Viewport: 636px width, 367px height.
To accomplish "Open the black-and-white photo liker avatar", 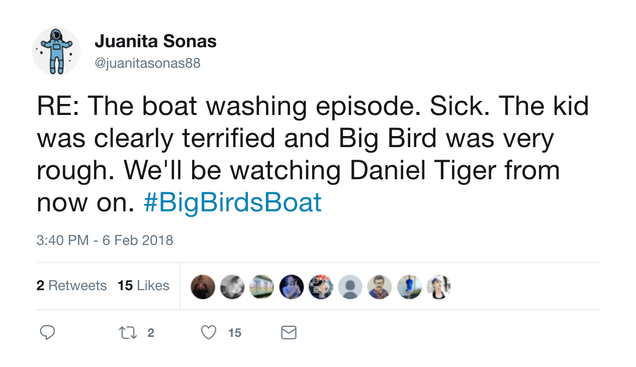I will (232, 287).
